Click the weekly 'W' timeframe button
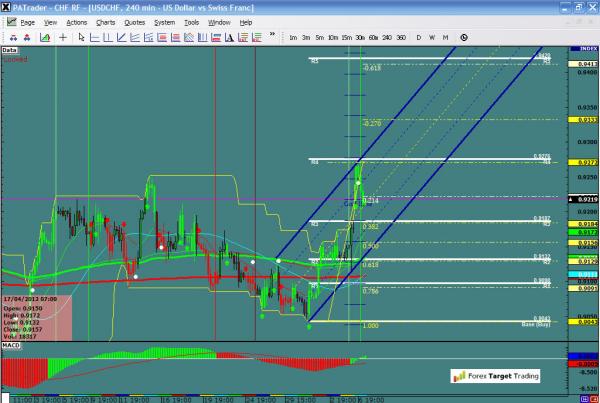The width and height of the screenshot is (600, 403). [431, 37]
